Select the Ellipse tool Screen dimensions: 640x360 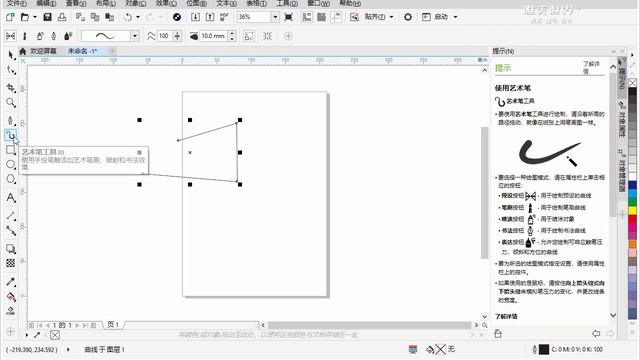tap(11, 164)
